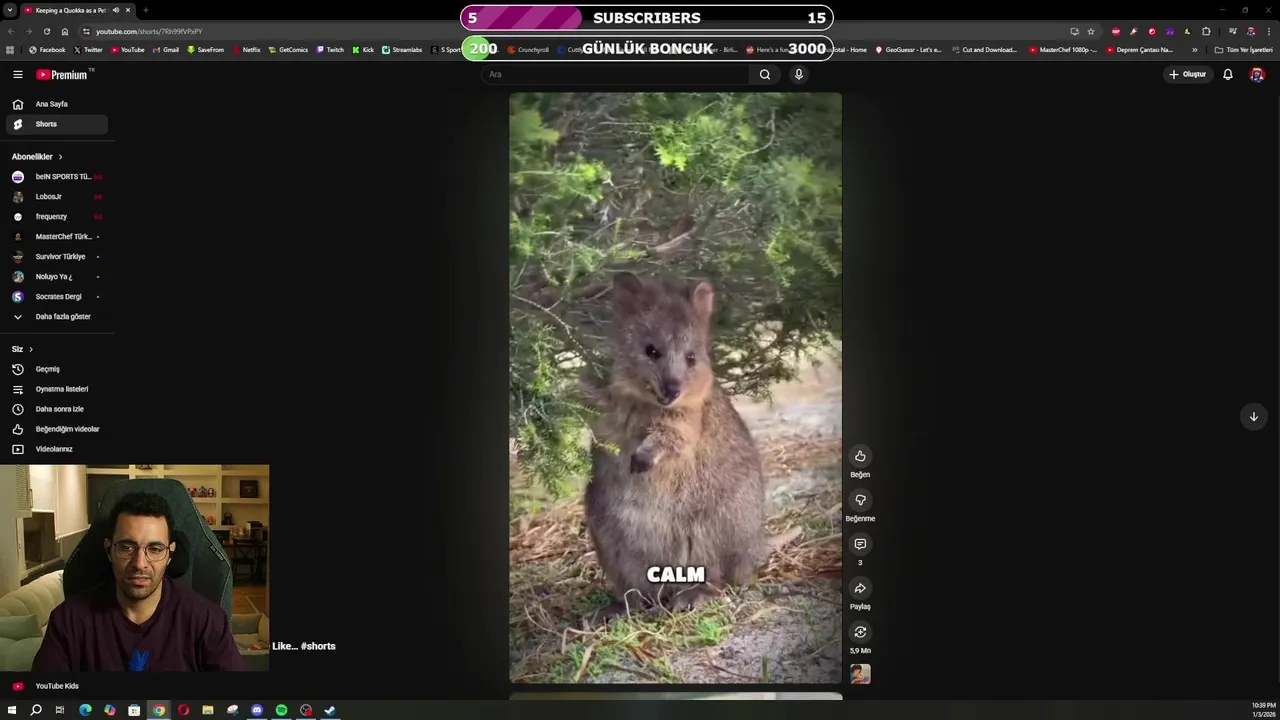Open the Kick bookmark
Screen dimensions: 1280x720
pos(363,50)
